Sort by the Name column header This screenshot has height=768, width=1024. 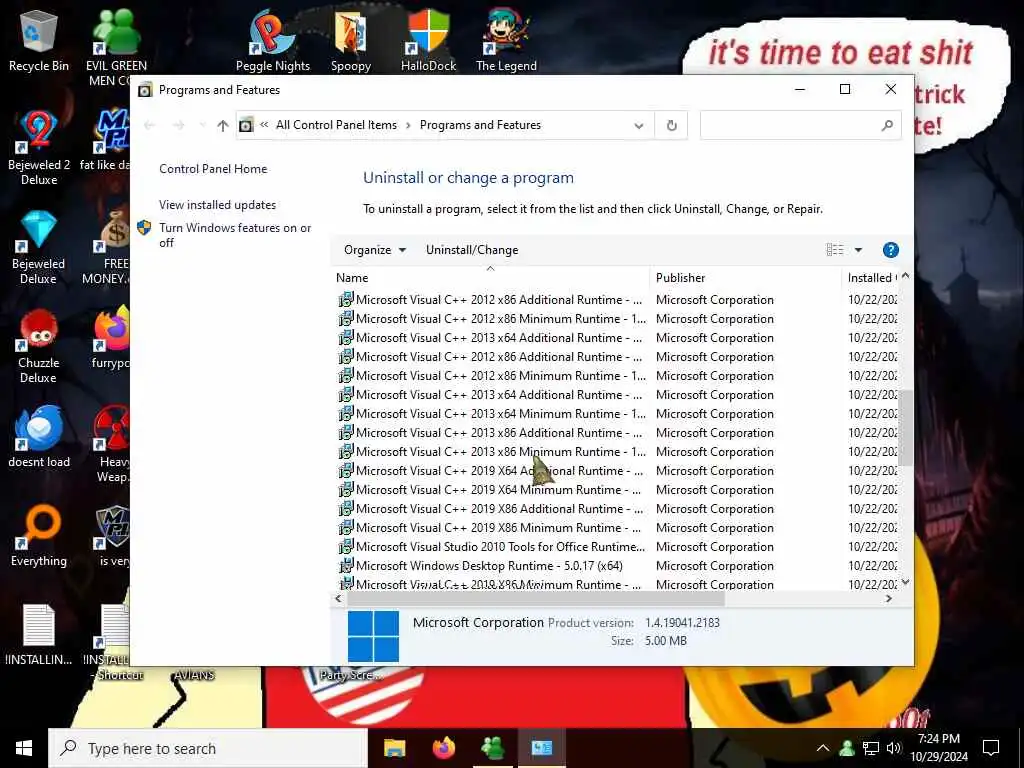pyautogui.click(x=490, y=278)
